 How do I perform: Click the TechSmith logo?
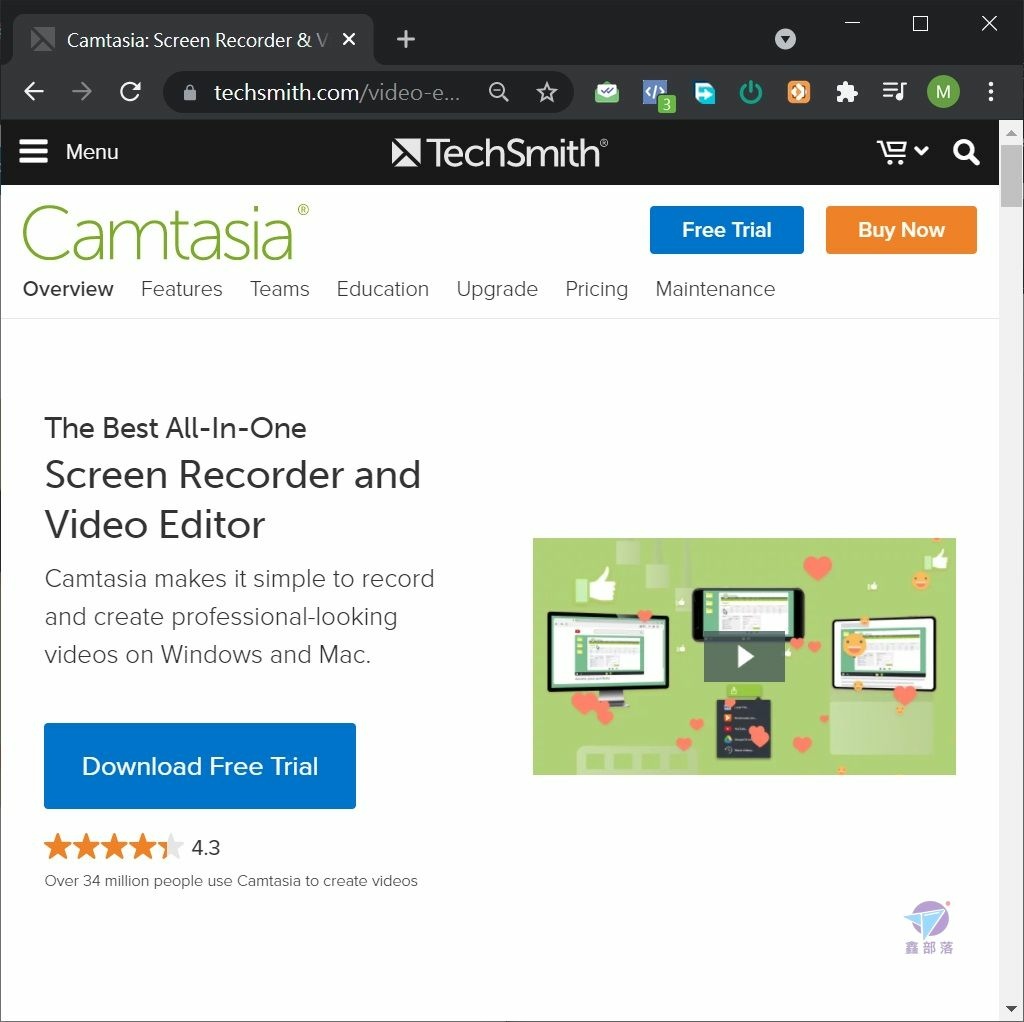pyautogui.click(x=500, y=152)
